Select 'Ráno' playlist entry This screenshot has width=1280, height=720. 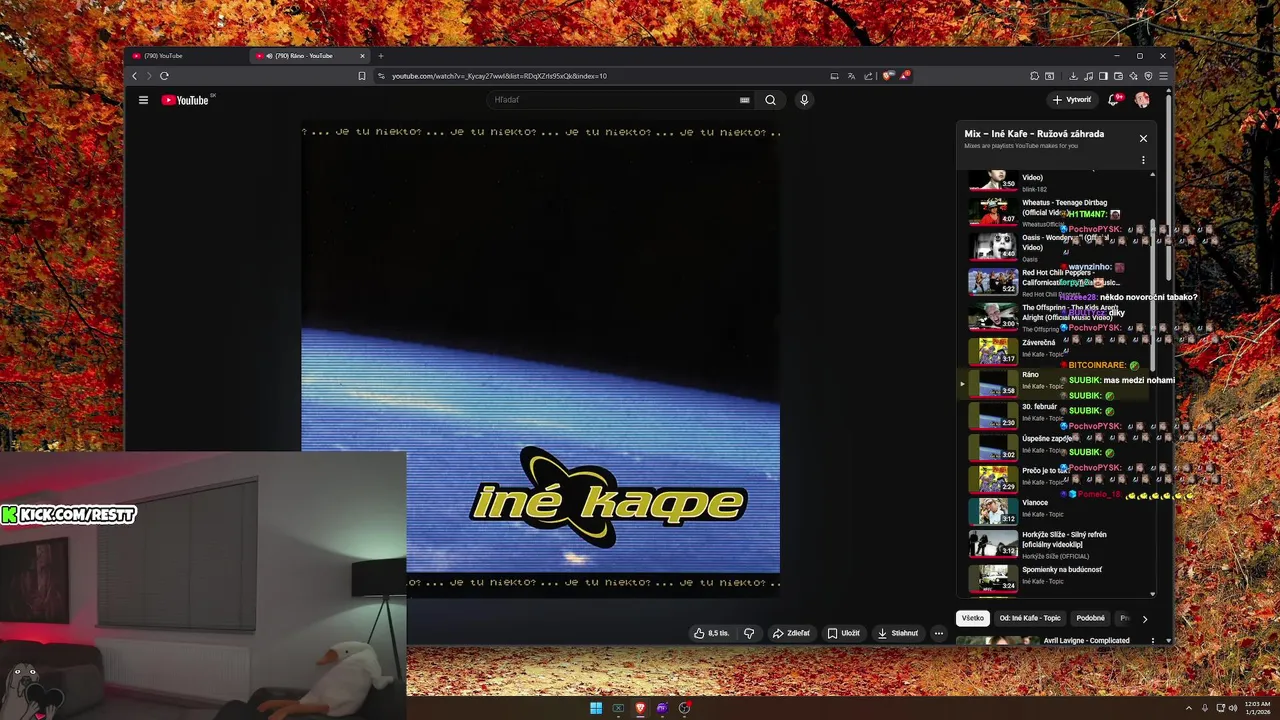1055,383
